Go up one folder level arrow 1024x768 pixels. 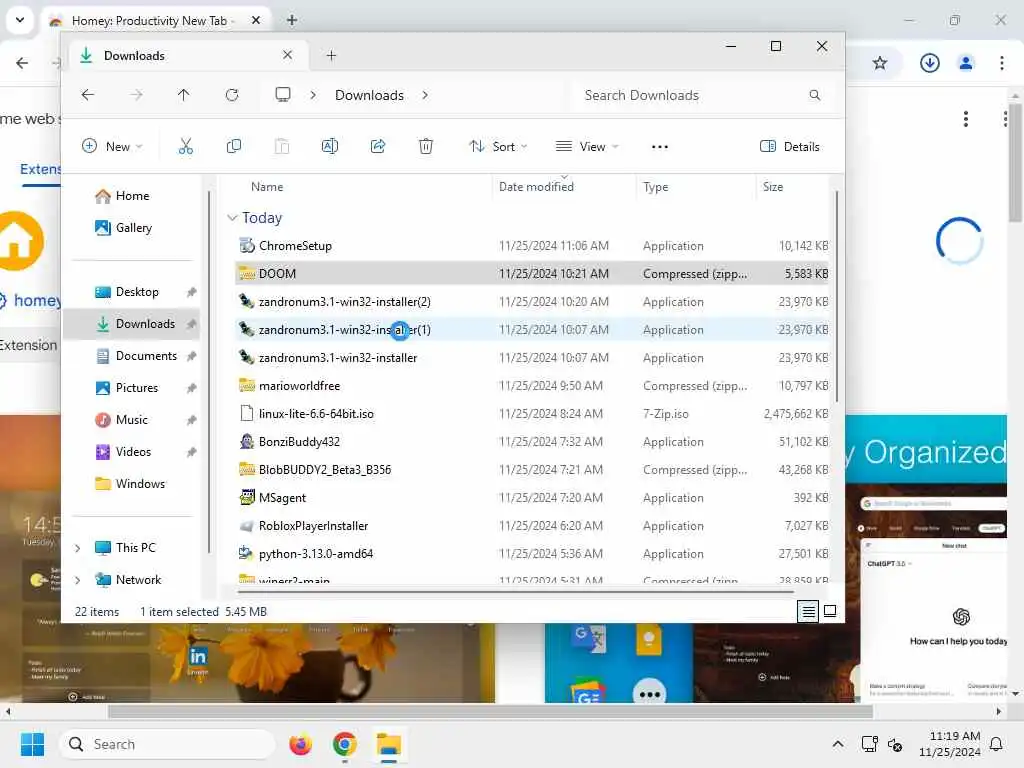point(184,95)
